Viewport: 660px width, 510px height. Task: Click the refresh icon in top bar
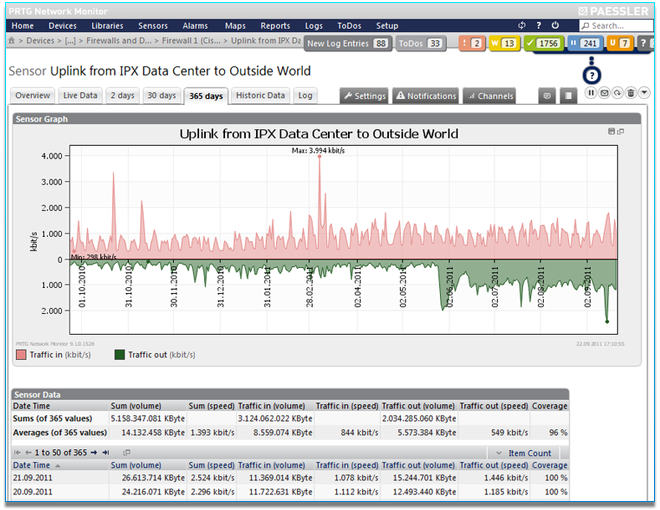(x=522, y=25)
